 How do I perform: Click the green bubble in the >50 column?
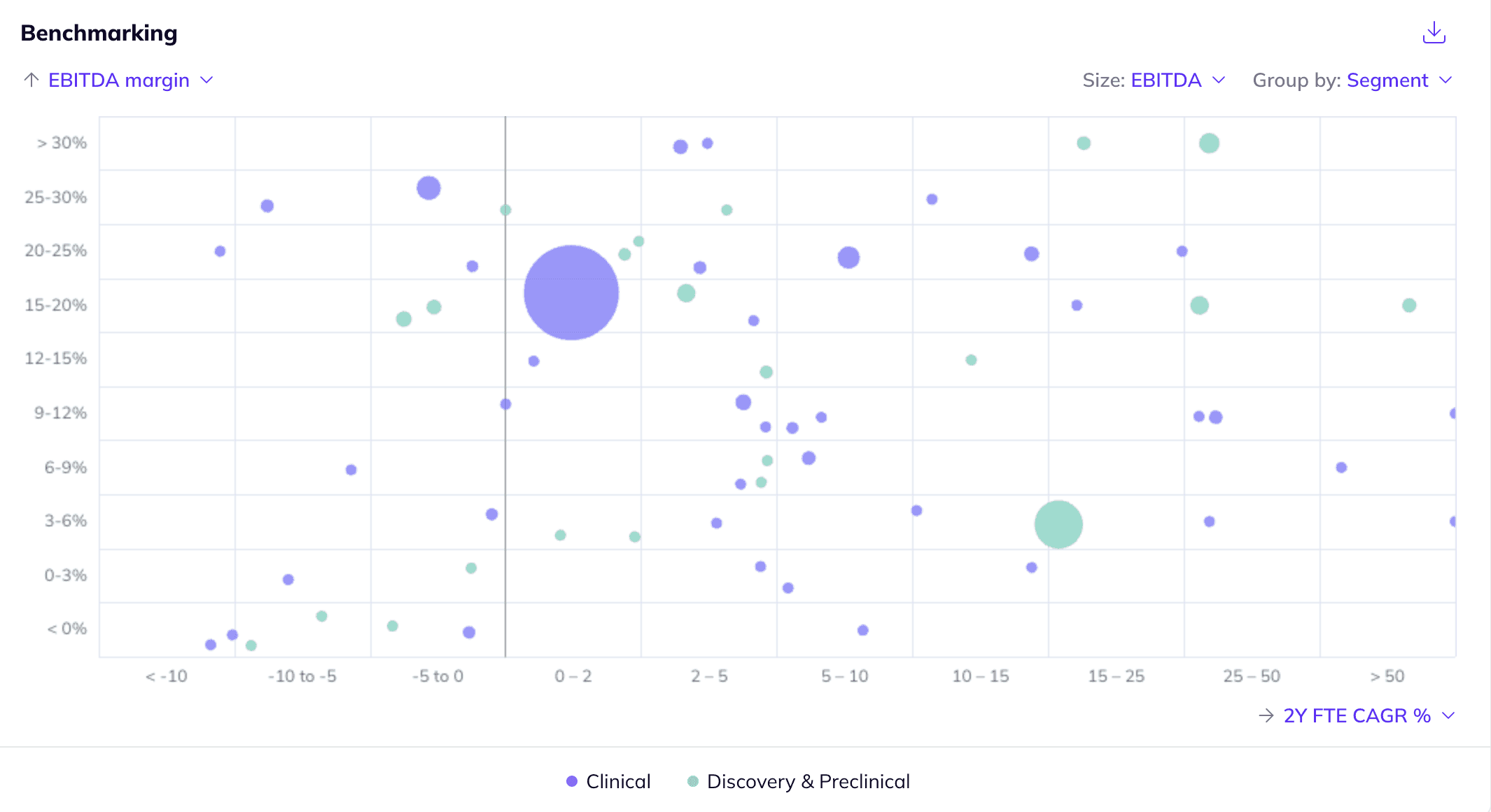tap(1409, 305)
